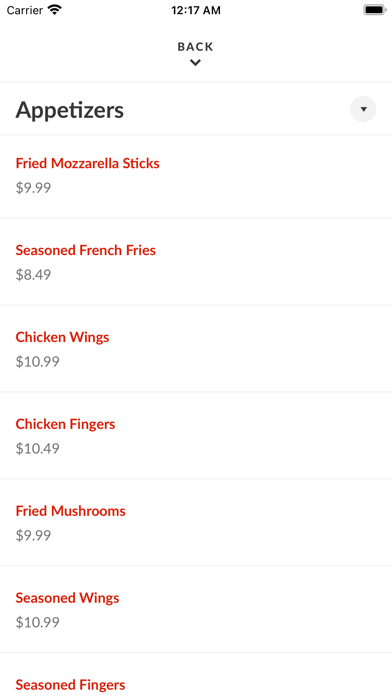Viewport: 392px width, 696px height.
Task: Tap the BACK label at top
Action: click(x=195, y=47)
